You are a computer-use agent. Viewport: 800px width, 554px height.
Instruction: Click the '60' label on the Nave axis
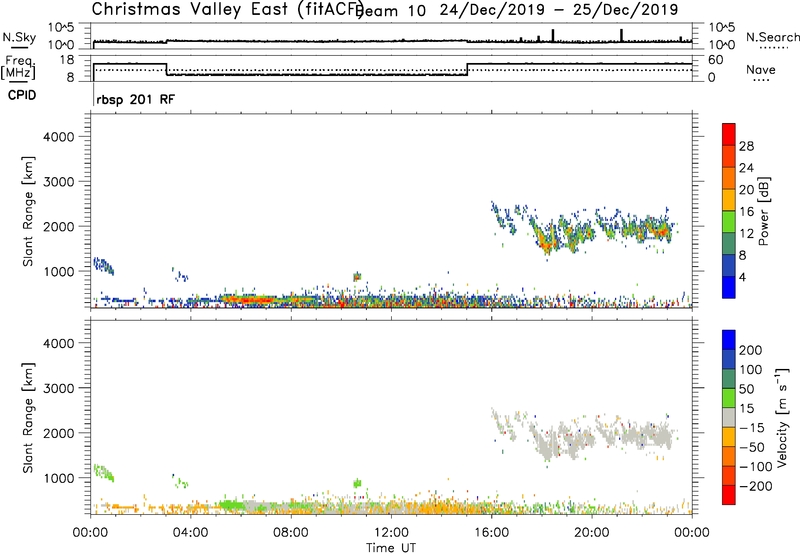click(x=716, y=60)
